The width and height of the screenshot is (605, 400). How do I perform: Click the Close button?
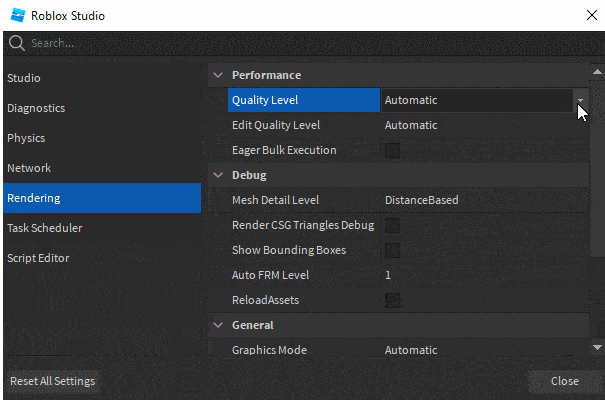coord(564,381)
